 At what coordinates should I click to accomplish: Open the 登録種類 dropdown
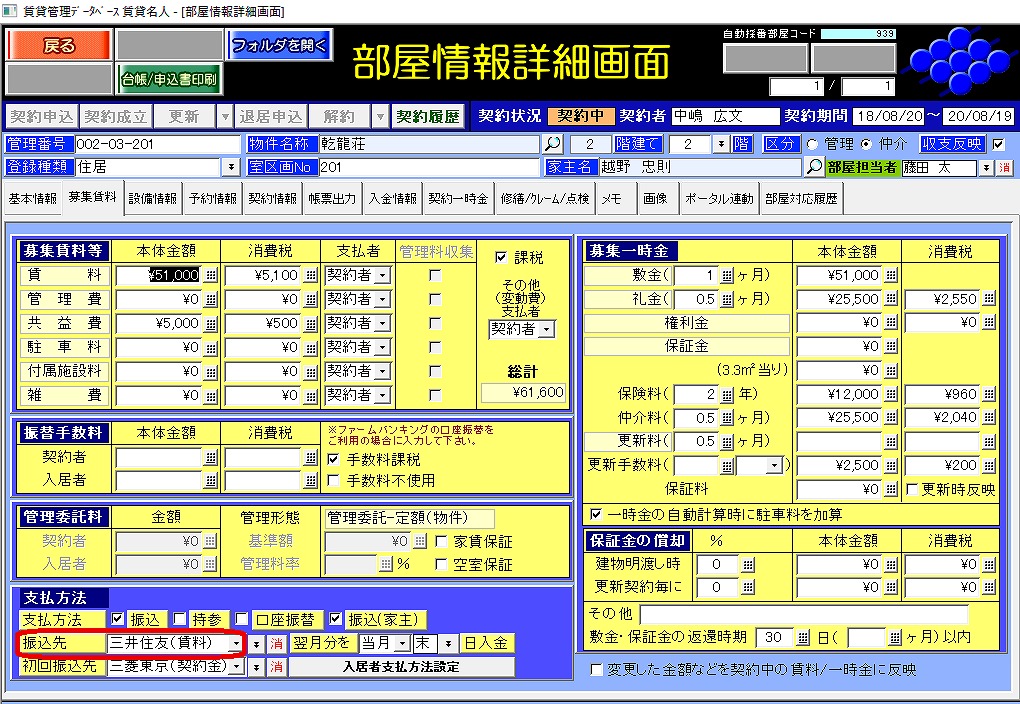[232, 167]
